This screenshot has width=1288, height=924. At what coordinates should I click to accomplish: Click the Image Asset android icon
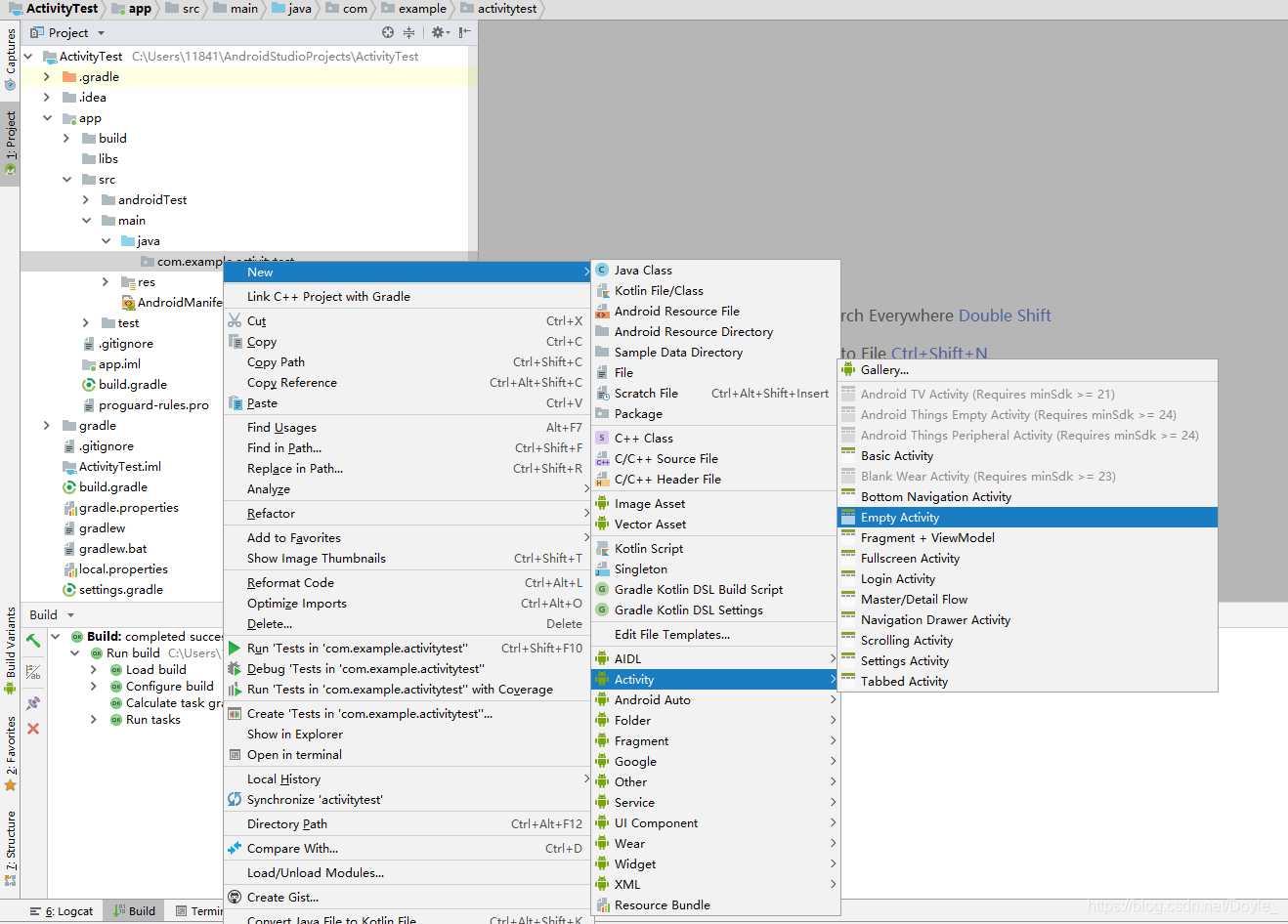[602, 503]
